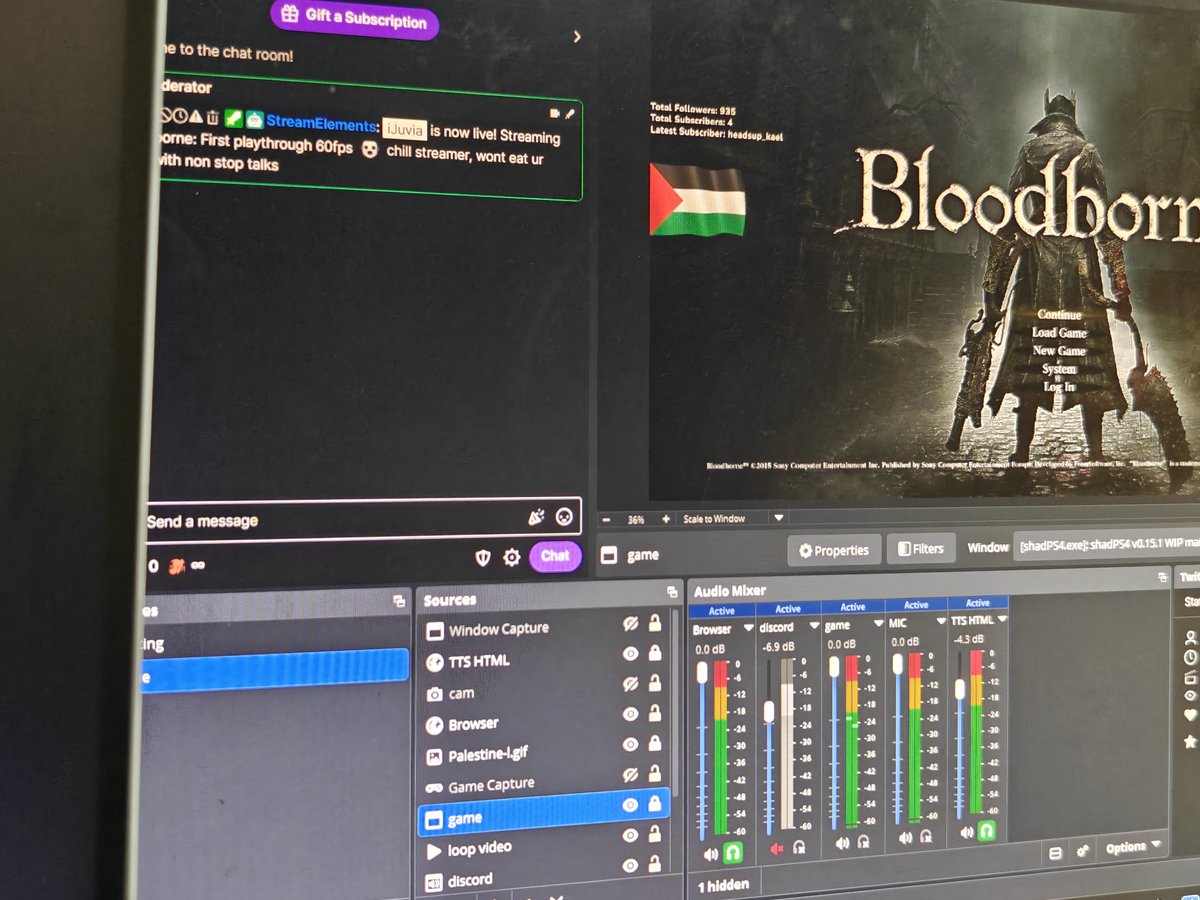This screenshot has height=900, width=1200.
Task: Open the cheer bits icon in chat box
Action: pos(536,517)
